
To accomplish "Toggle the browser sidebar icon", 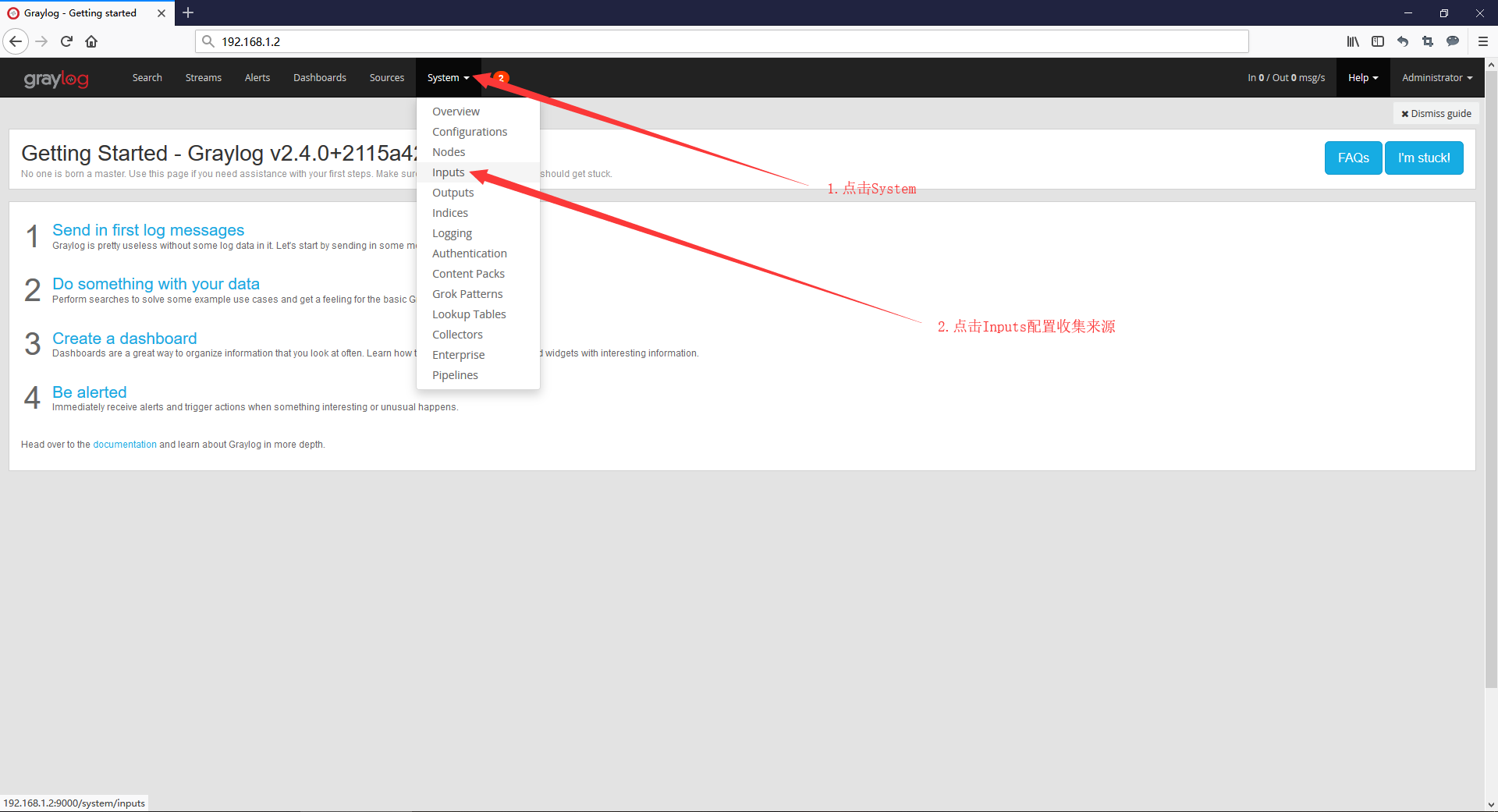I will coord(1378,41).
